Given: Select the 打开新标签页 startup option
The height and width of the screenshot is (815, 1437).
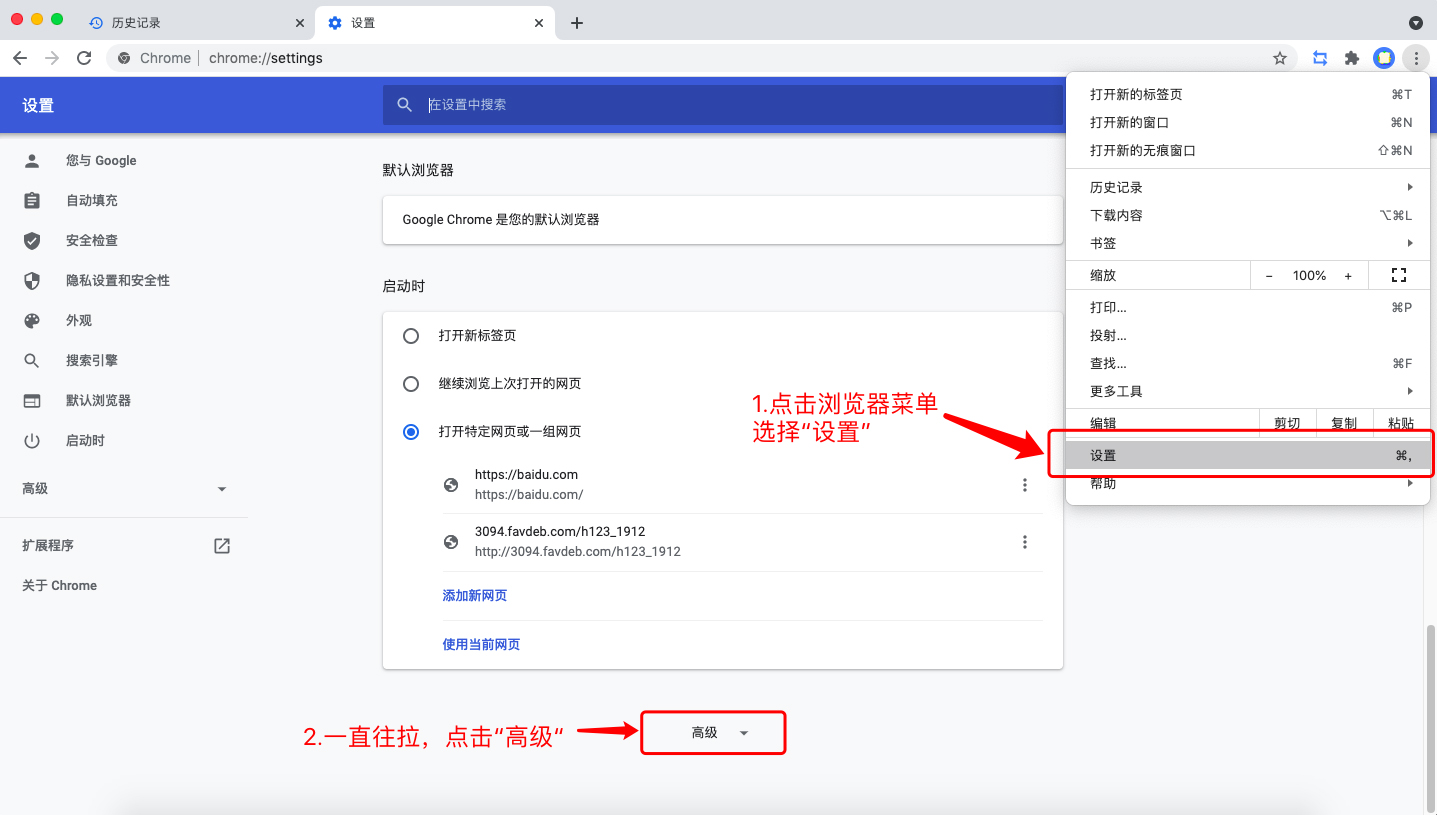Looking at the screenshot, I should pyautogui.click(x=410, y=336).
